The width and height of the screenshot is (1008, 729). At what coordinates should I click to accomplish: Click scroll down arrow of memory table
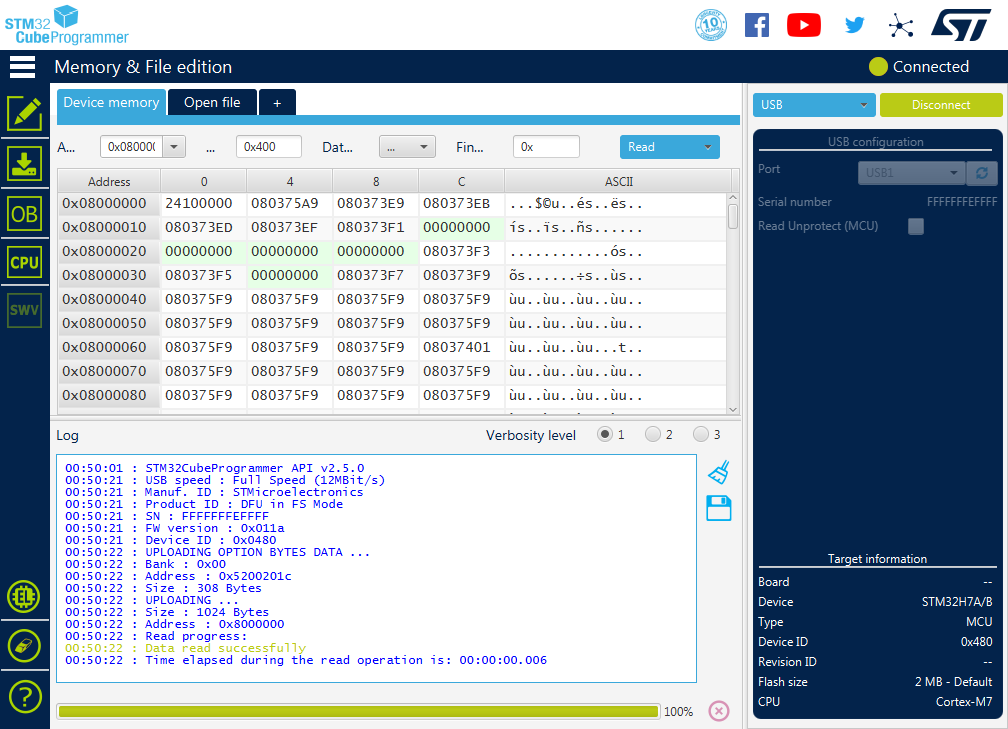pos(733,410)
